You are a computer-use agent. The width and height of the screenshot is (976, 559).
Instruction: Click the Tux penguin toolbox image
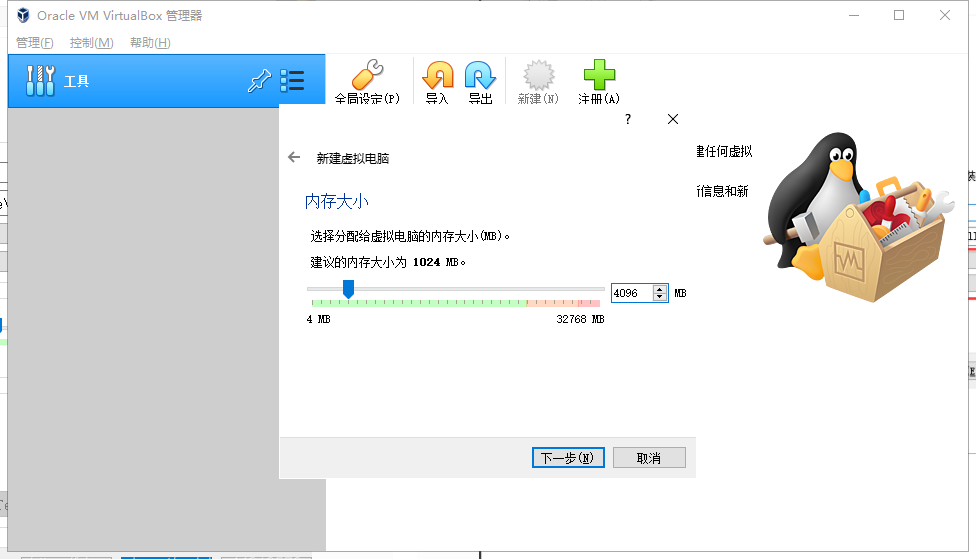pyautogui.click(x=859, y=216)
